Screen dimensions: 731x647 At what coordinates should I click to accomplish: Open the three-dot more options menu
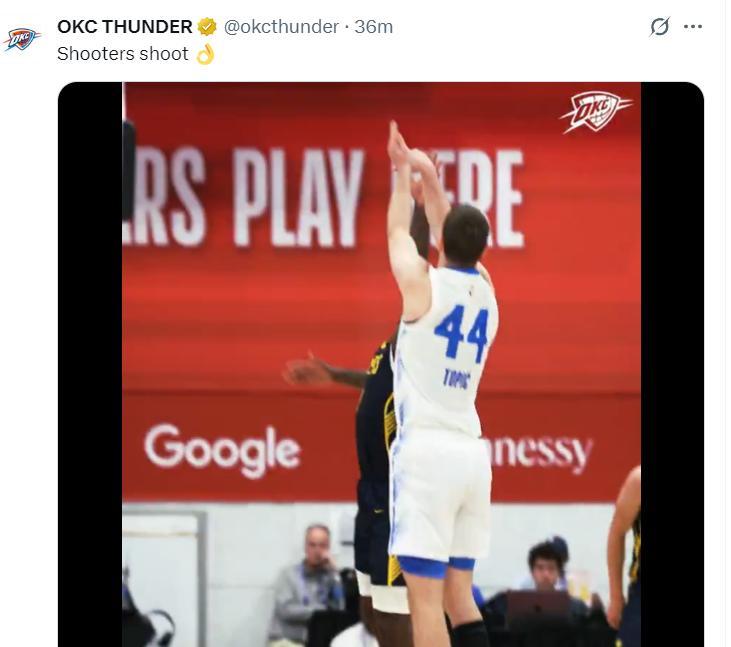(x=693, y=27)
